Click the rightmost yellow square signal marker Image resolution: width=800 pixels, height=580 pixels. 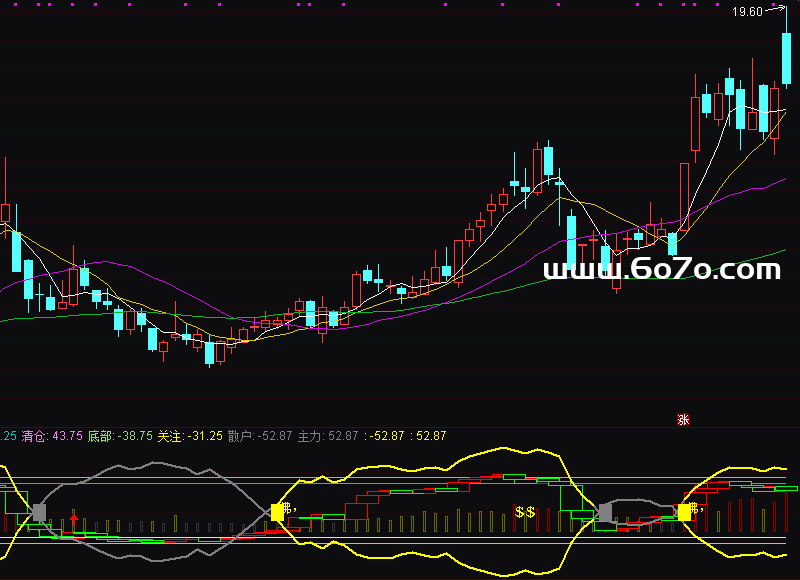pos(685,511)
